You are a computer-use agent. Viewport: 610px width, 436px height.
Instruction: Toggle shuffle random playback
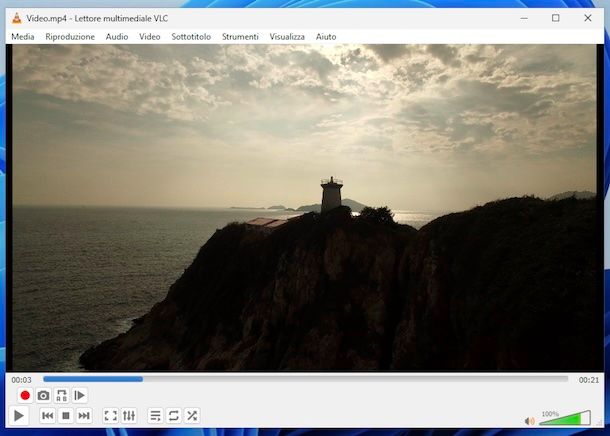tap(192, 416)
